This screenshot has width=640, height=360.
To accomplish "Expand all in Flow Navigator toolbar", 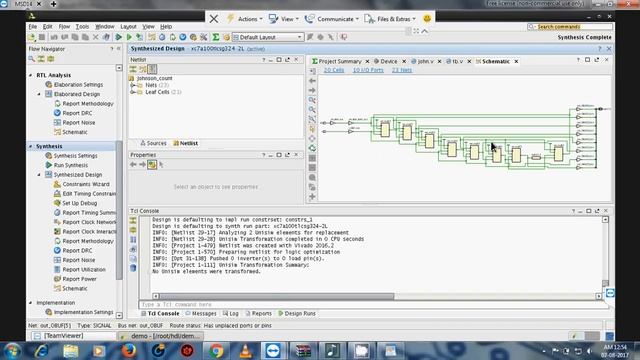I will click(x=51, y=59).
